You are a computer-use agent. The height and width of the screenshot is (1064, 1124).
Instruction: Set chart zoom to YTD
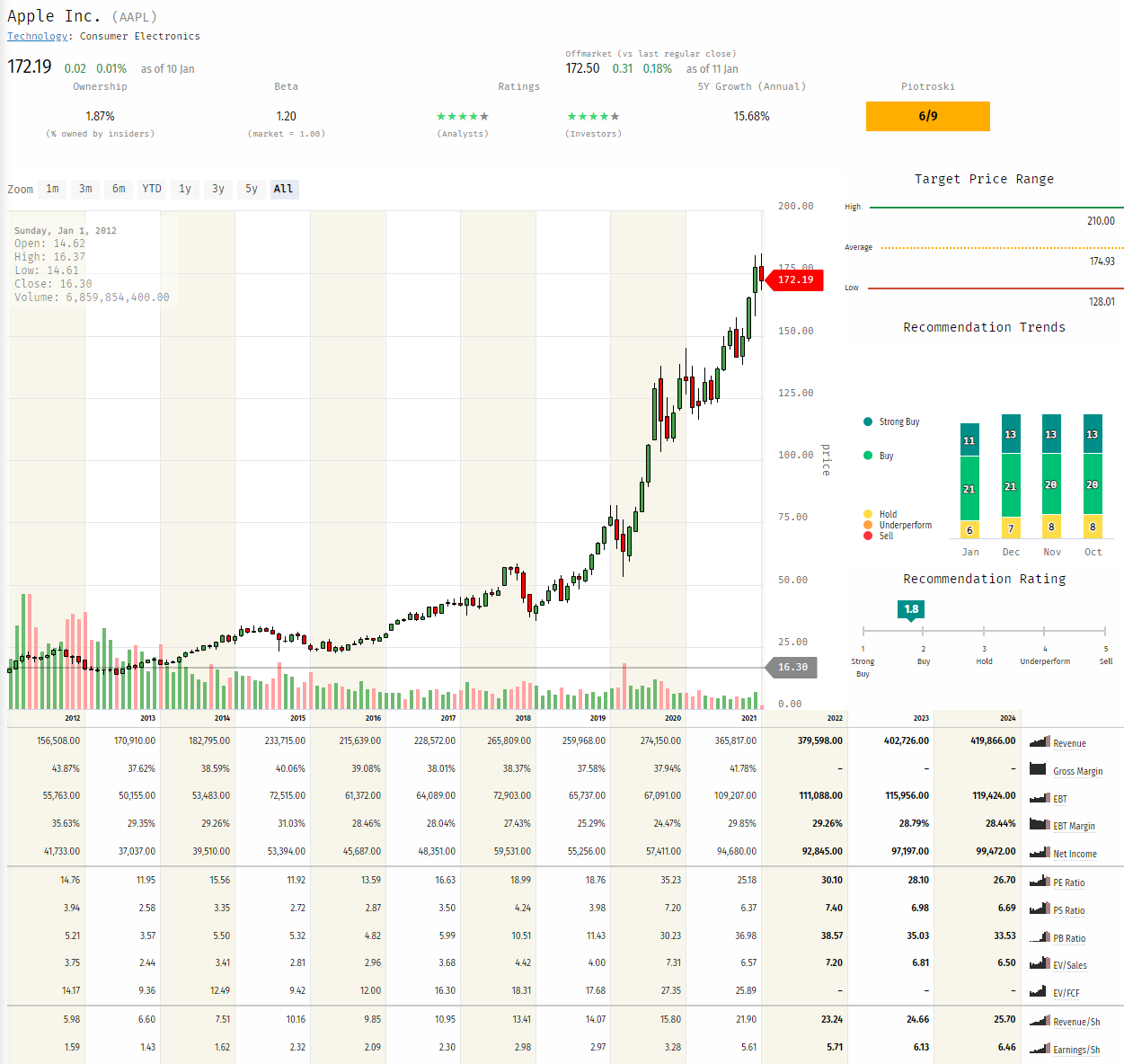[152, 189]
